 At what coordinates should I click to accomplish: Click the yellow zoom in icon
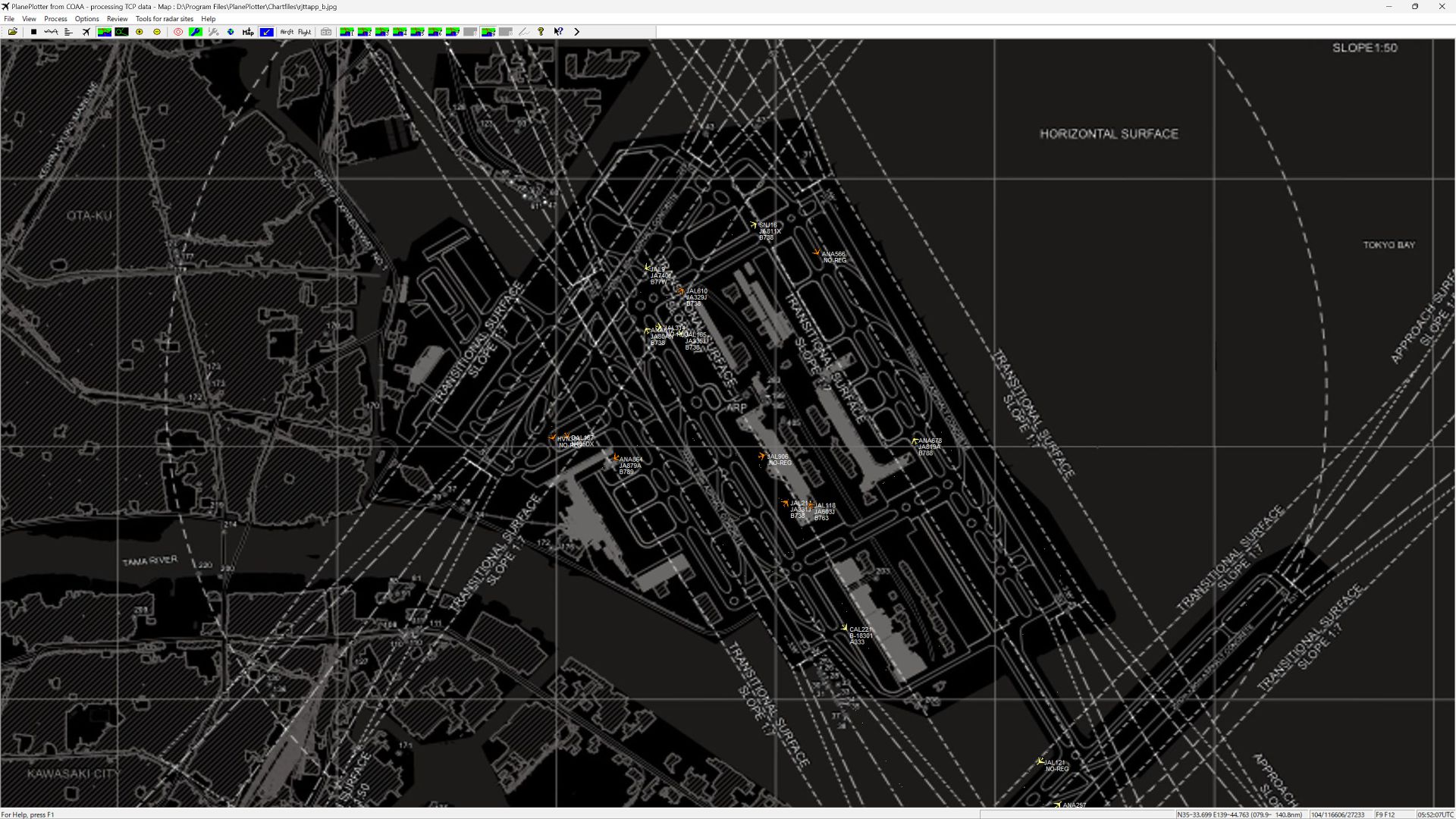click(x=140, y=32)
